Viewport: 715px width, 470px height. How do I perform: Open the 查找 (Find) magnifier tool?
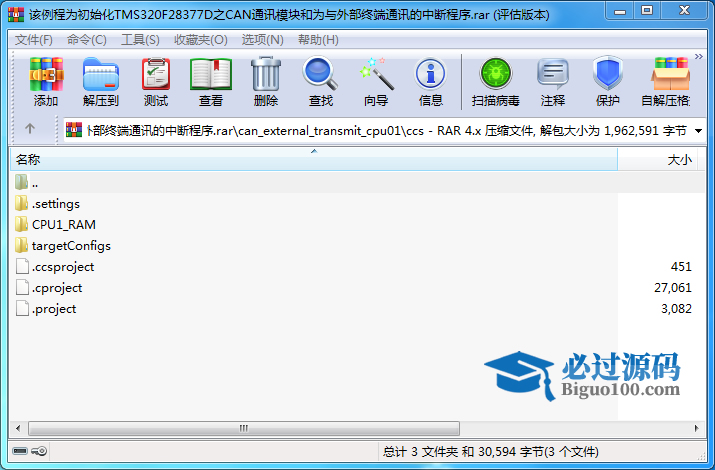coord(321,82)
